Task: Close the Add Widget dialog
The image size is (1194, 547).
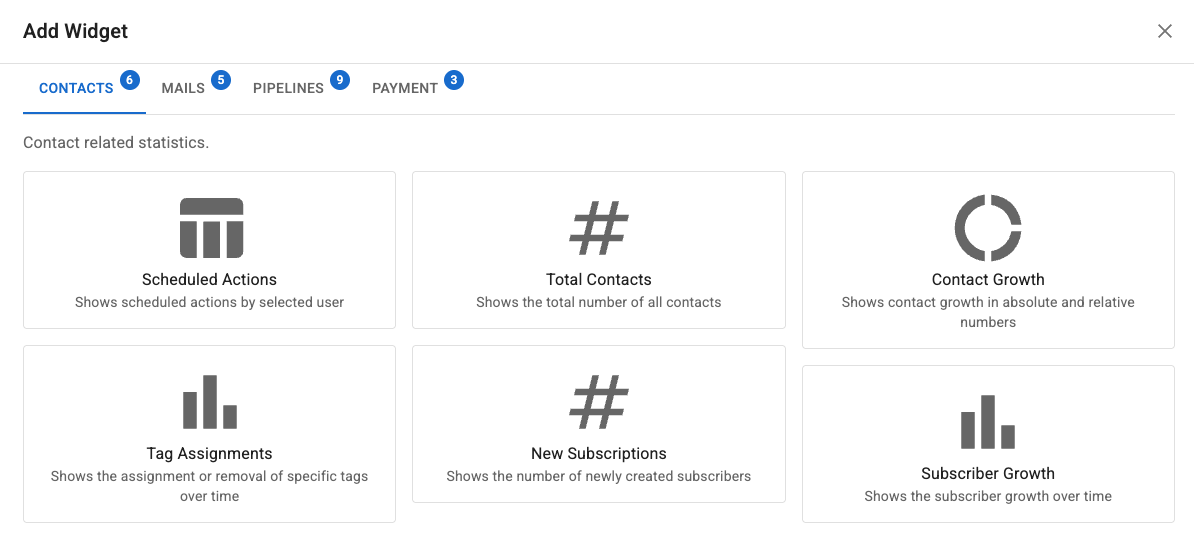Action: (x=1165, y=31)
